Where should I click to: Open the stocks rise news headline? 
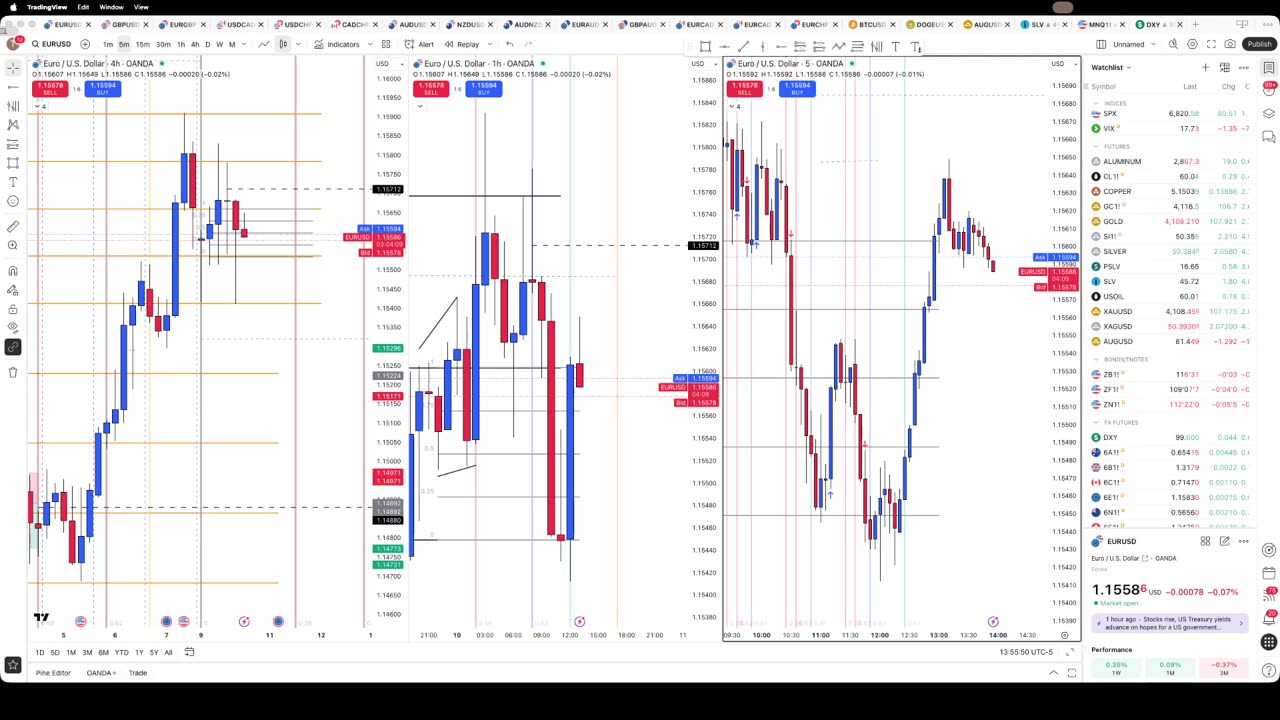click(x=1168, y=623)
